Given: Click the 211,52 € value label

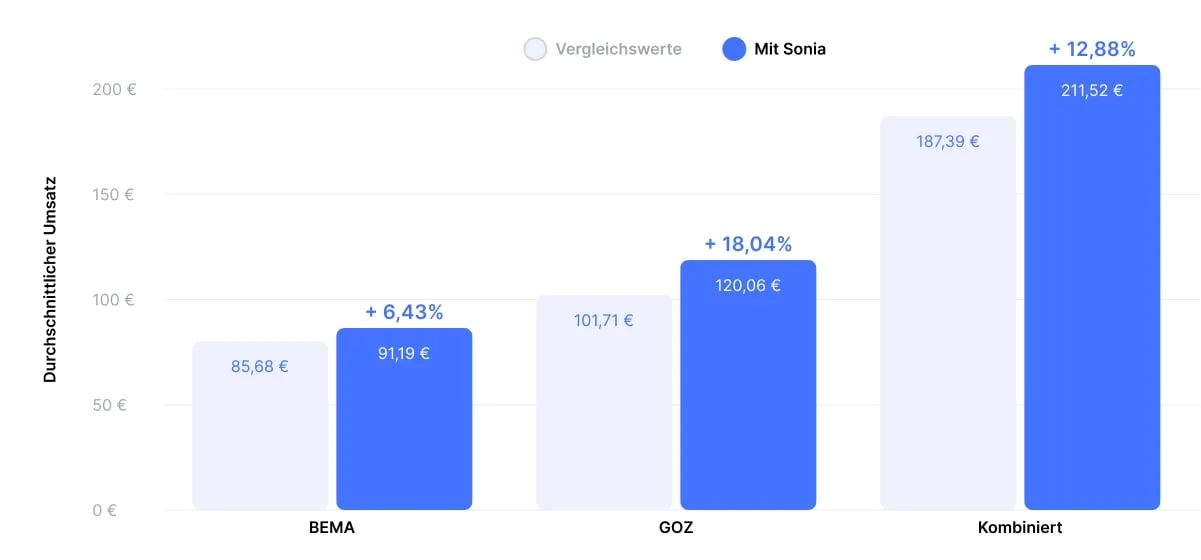Looking at the screenshot, I should [1092, 91].
